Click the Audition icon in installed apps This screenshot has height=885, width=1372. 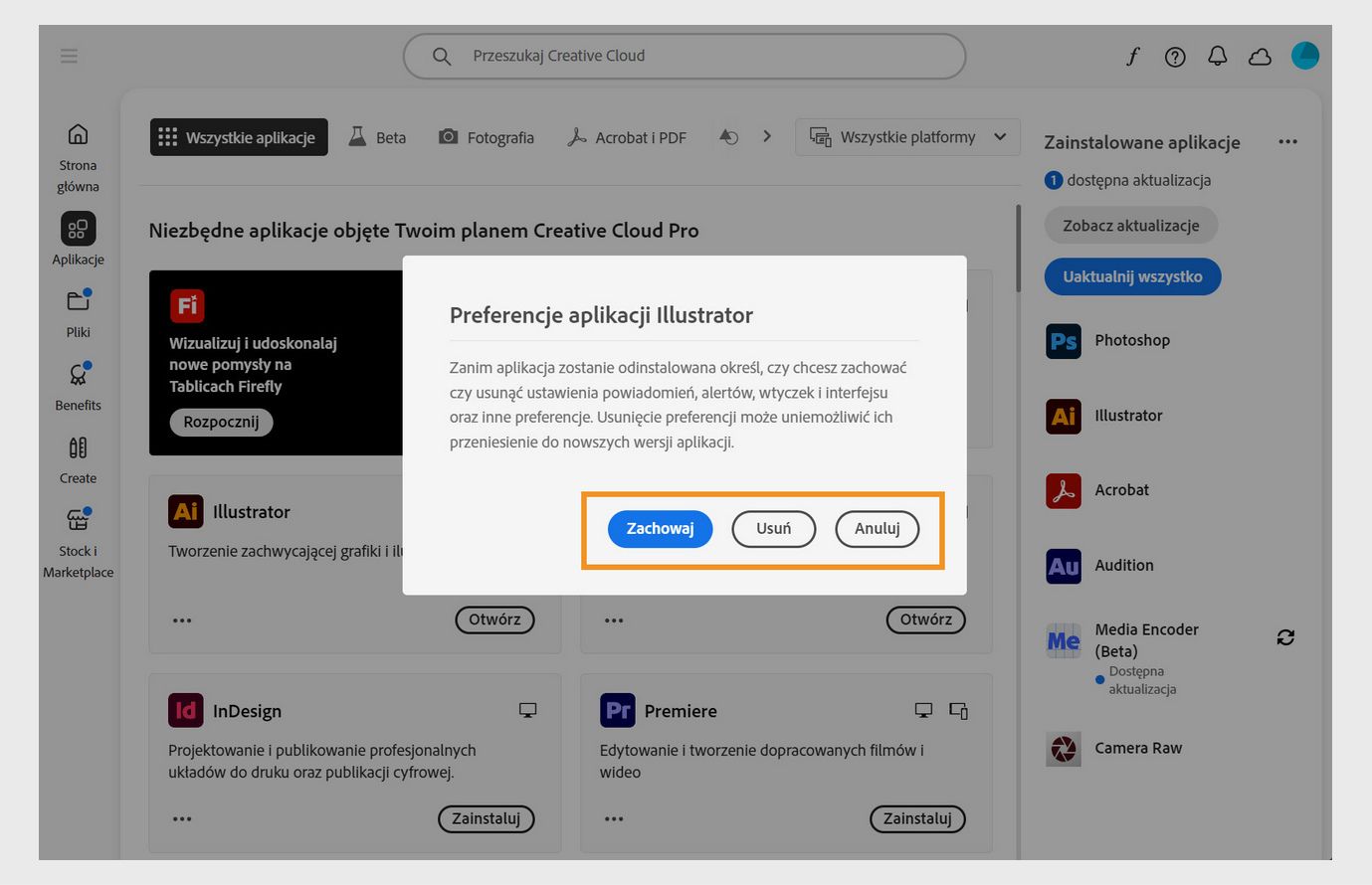tap(1064, 566)
